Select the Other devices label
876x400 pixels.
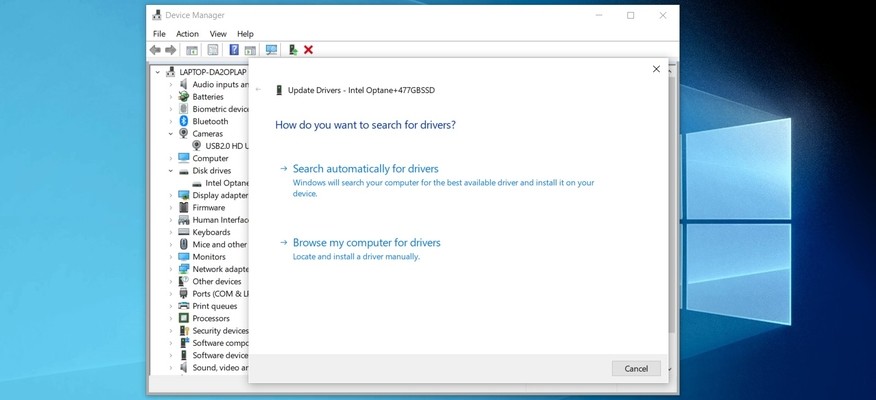click(217, 281)
